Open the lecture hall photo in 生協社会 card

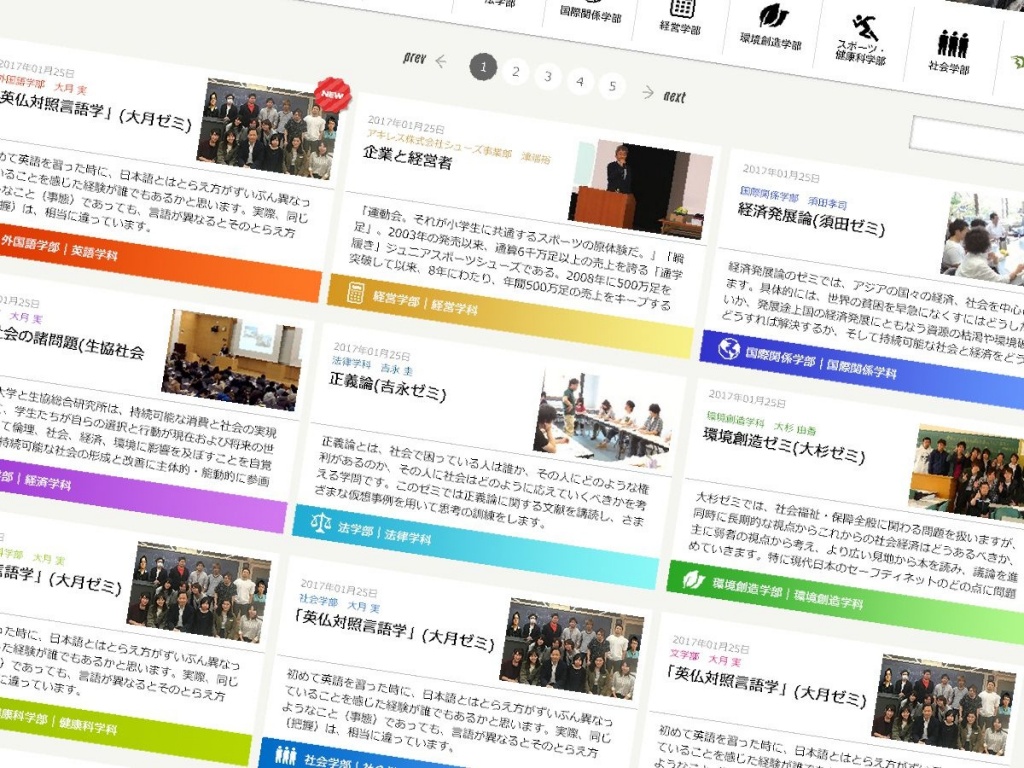(233, 359)
